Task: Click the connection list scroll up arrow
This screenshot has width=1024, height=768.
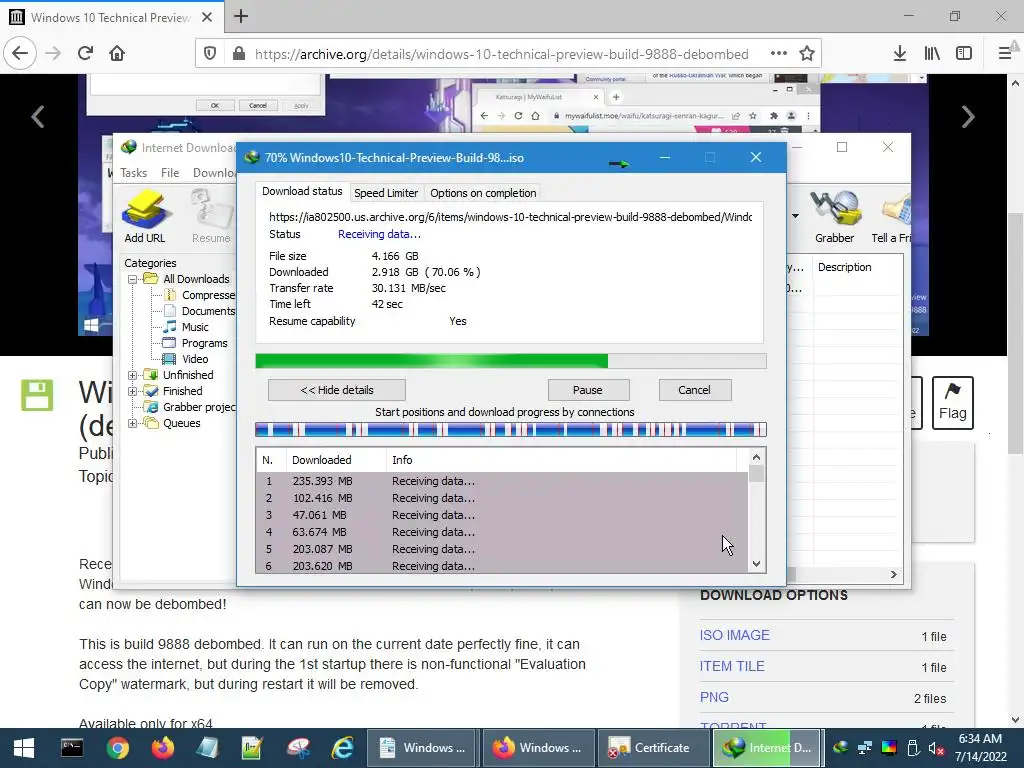Action: pos(756,458)
